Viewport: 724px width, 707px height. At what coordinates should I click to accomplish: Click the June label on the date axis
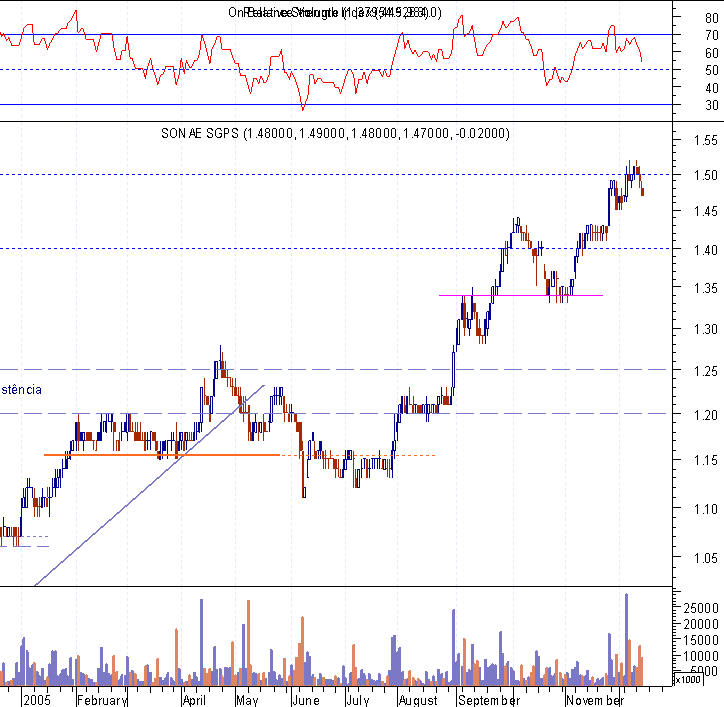point(306,700)
